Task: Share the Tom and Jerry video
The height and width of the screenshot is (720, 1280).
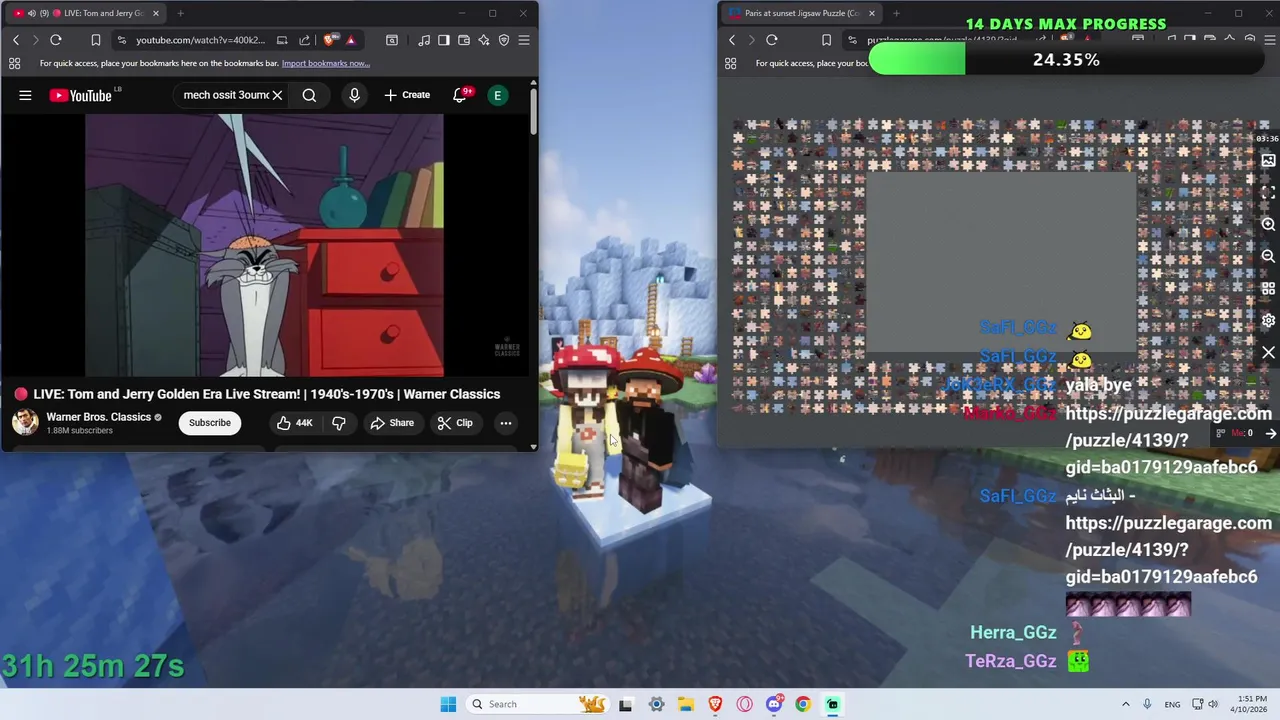Action: coord(392,423)
